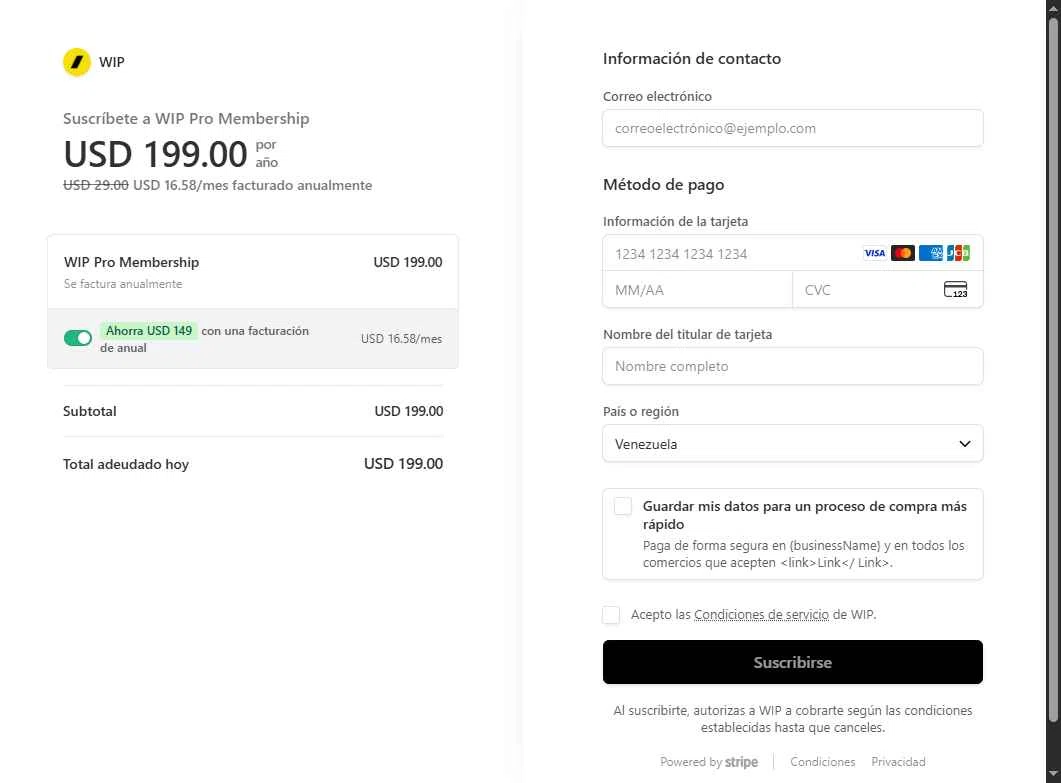1061x783 pixels.
Task: Open the Condiciones de servicio link
Action: (x=761, y=614)
